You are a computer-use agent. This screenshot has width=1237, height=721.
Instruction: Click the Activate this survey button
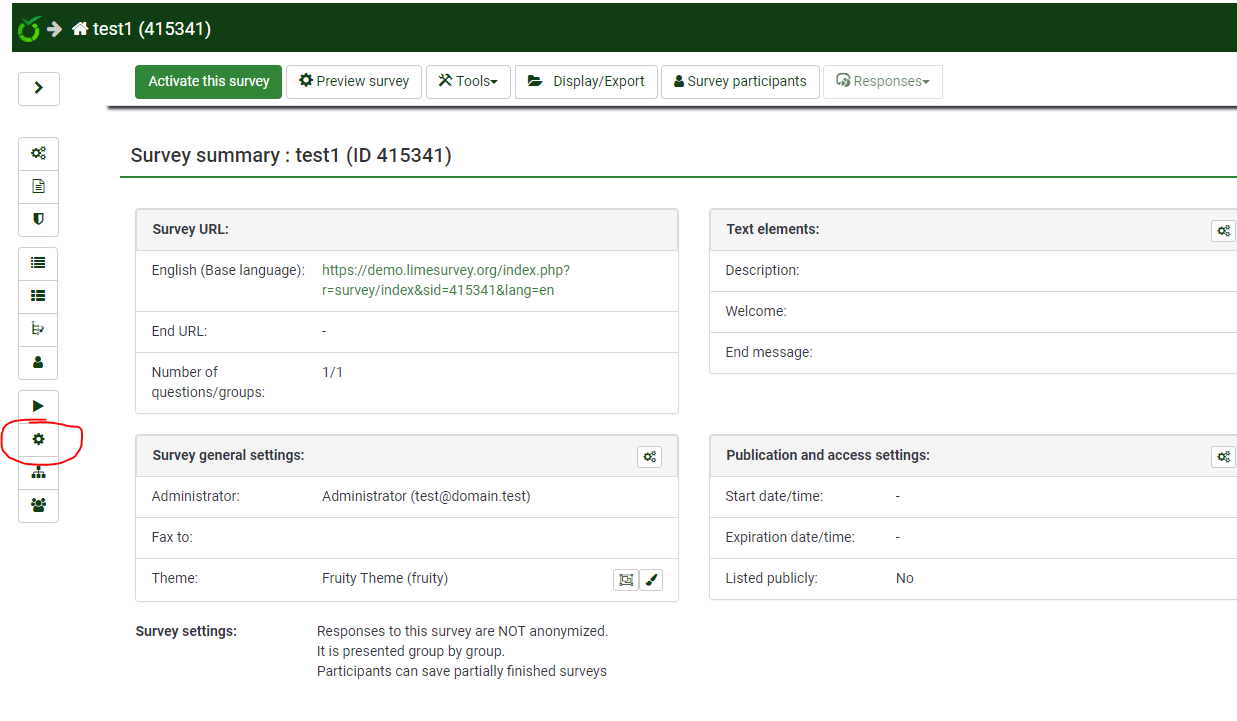coord(209,82)
